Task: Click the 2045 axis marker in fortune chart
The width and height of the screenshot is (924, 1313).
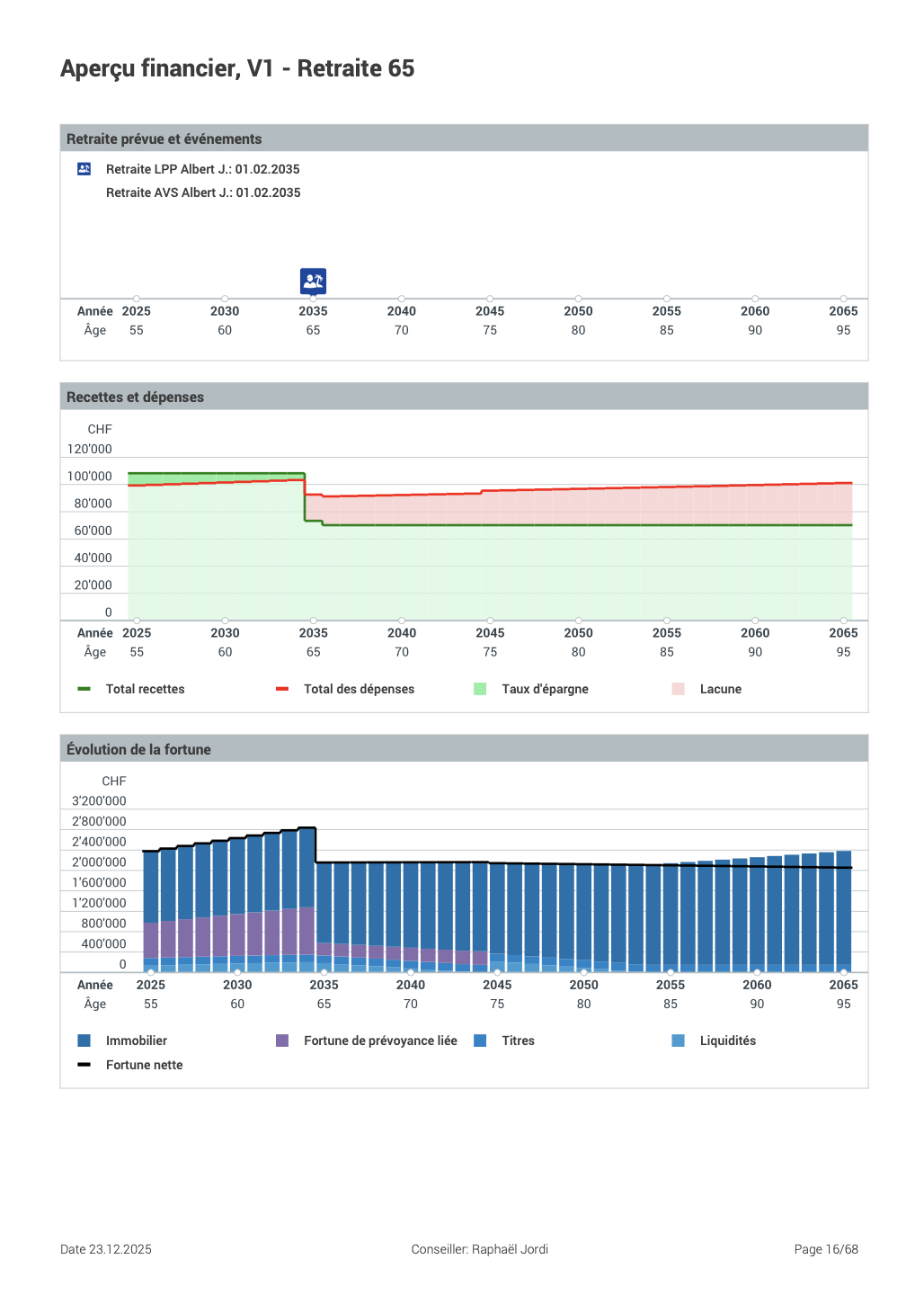Action: pyautogui.click(x=497, y=972)
